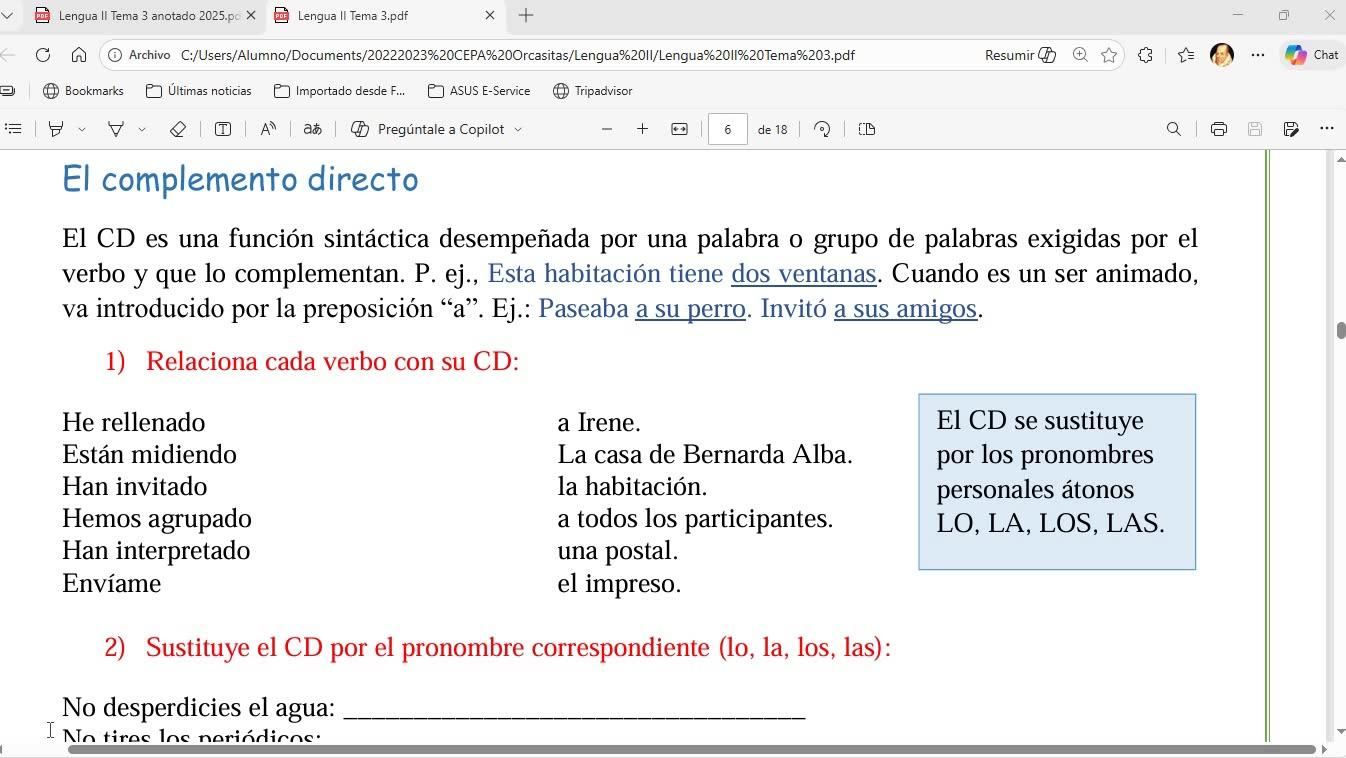Click the fit to width icon
This screenshot has height=758, width=1346.
click(679, 129)
